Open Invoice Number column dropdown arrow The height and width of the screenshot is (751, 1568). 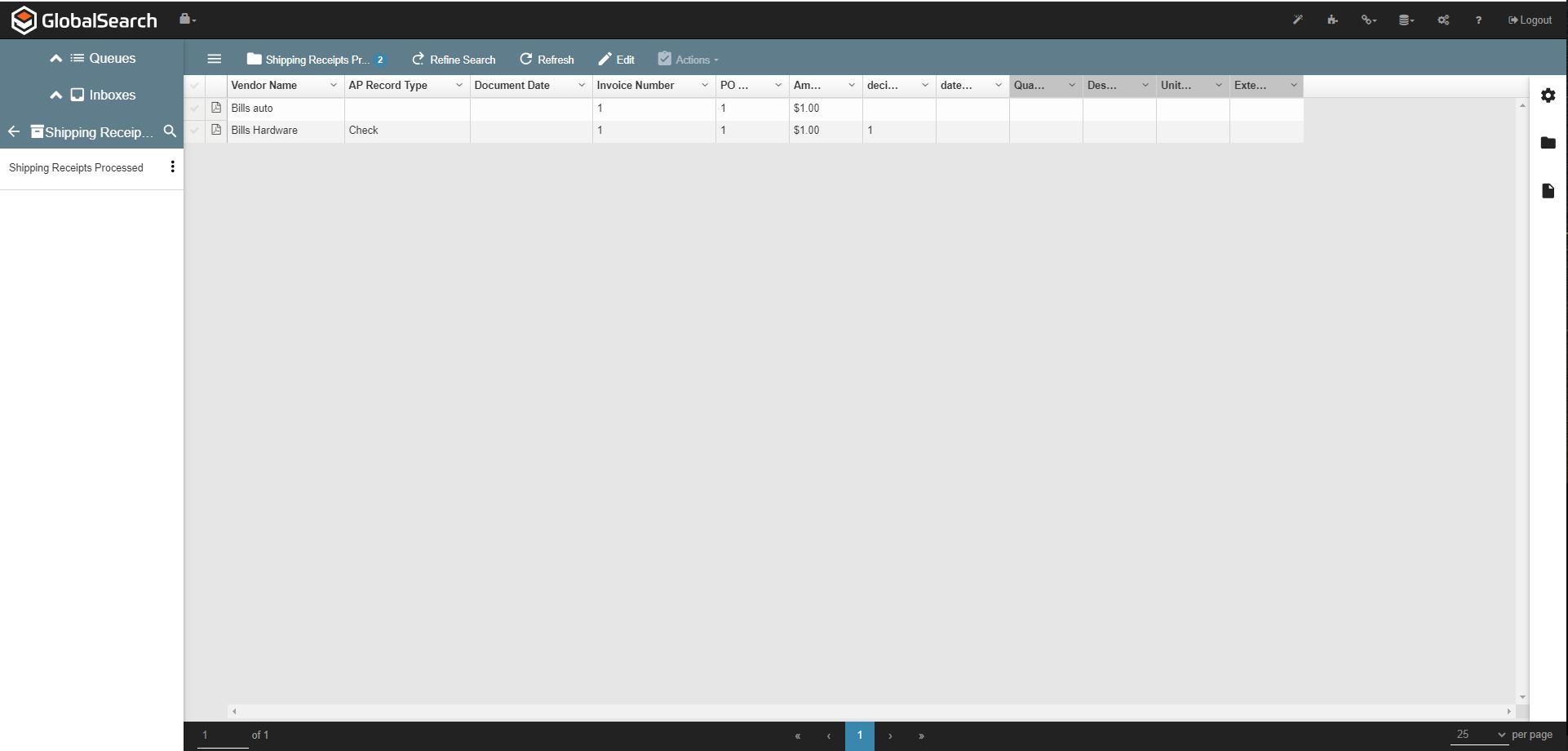pos(704,86)
